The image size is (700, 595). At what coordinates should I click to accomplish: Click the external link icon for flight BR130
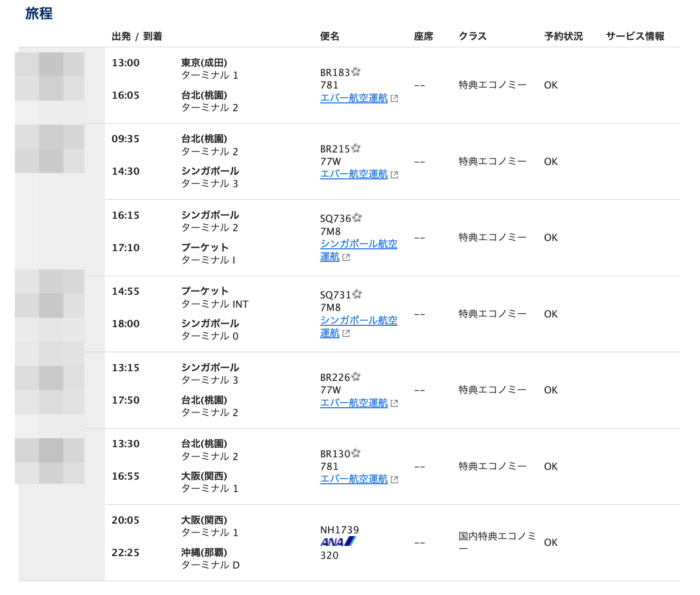pyautogui.click(x=394, y=480)
